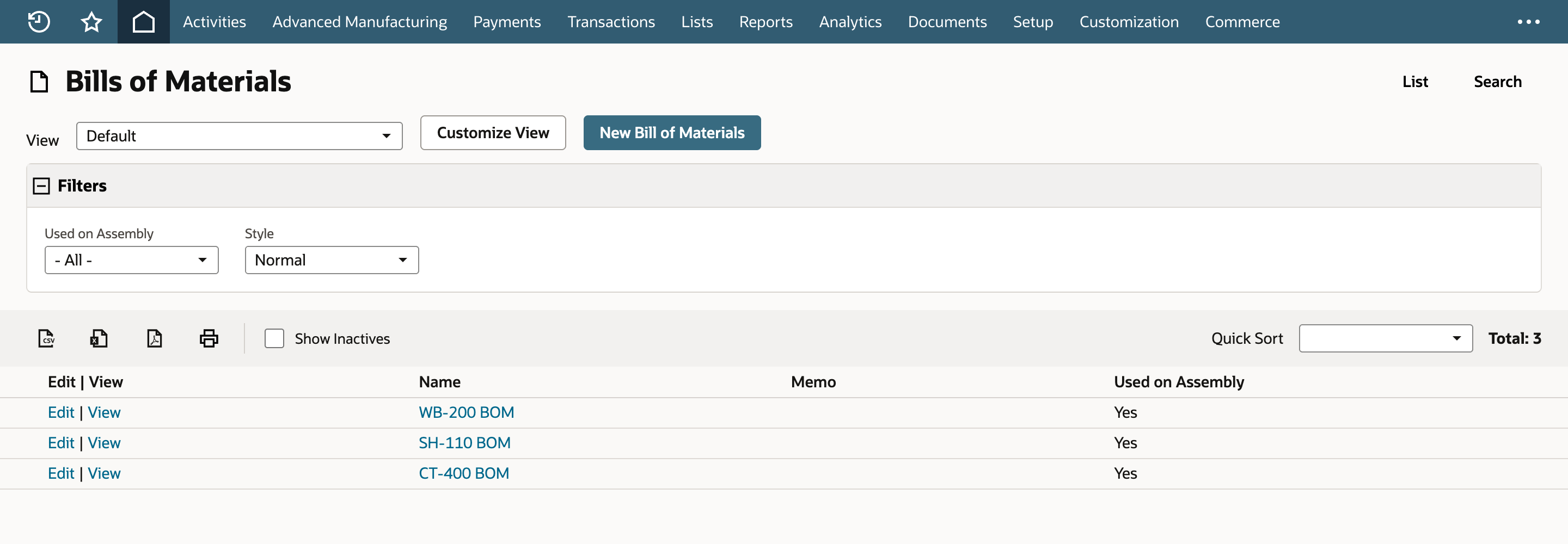Open the Activities menu
1568x544 pixels.
click(x=215, y=22)
